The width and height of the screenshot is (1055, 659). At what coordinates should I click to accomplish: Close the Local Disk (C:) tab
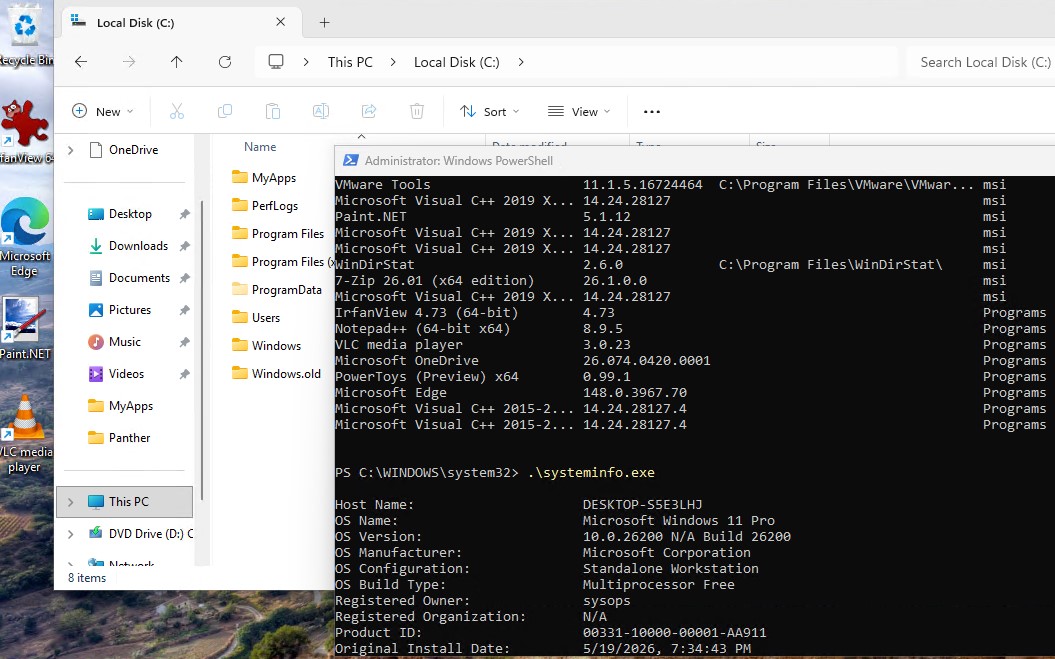point(281,22)
